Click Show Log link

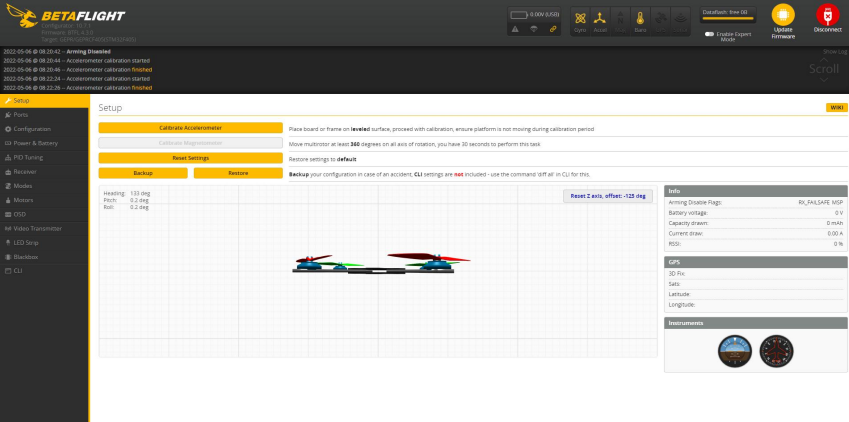point(834,52)
